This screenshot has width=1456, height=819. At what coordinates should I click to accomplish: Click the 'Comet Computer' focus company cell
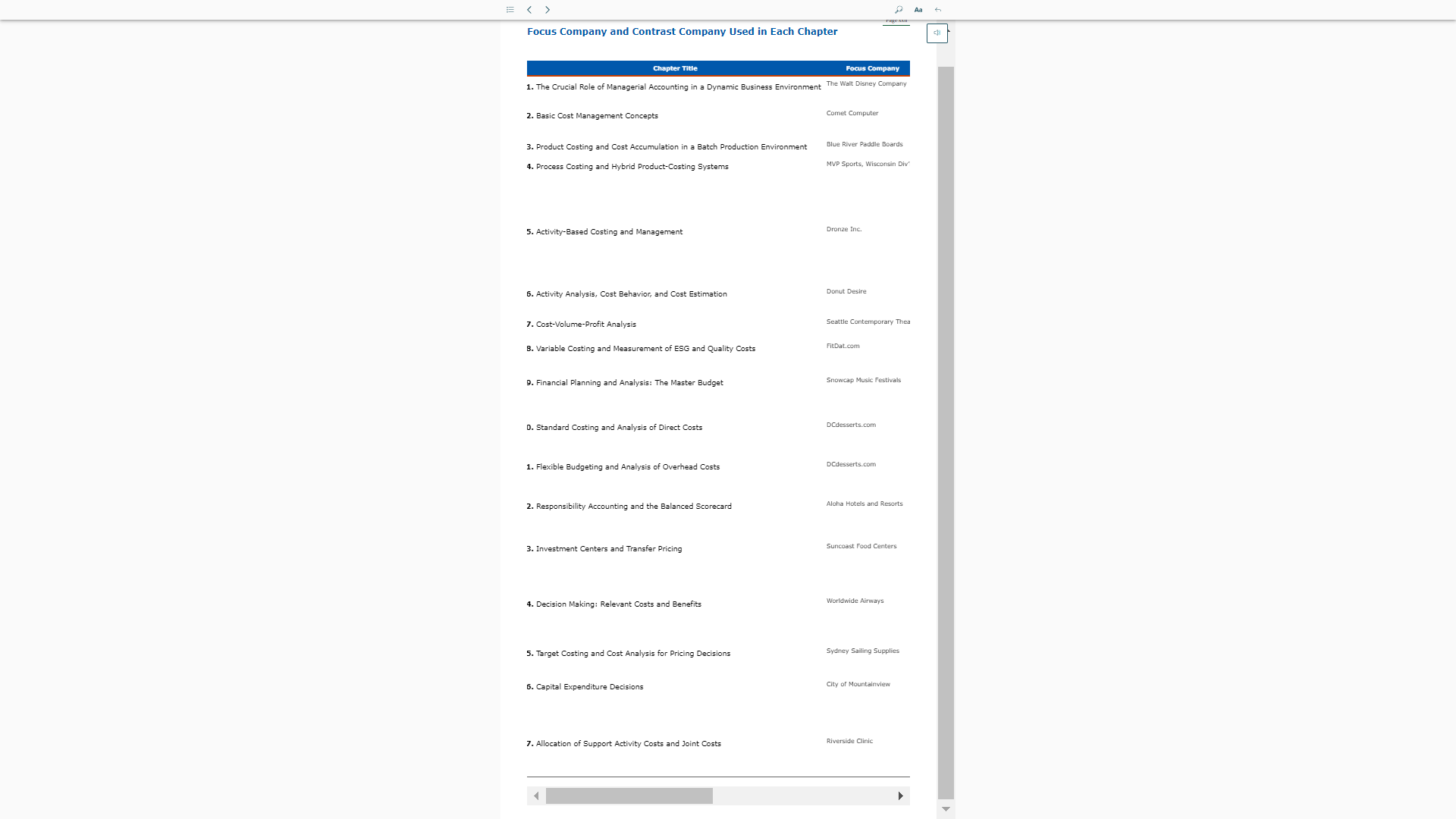click(x=852, y=114)
